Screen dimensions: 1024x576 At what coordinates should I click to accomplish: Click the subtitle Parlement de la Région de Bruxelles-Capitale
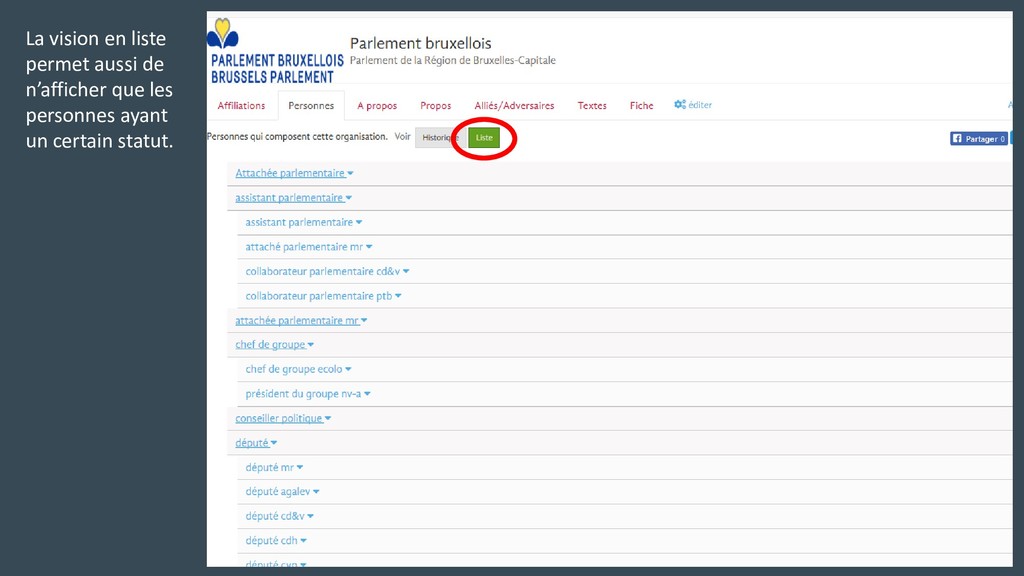click(x=453, y=61)
